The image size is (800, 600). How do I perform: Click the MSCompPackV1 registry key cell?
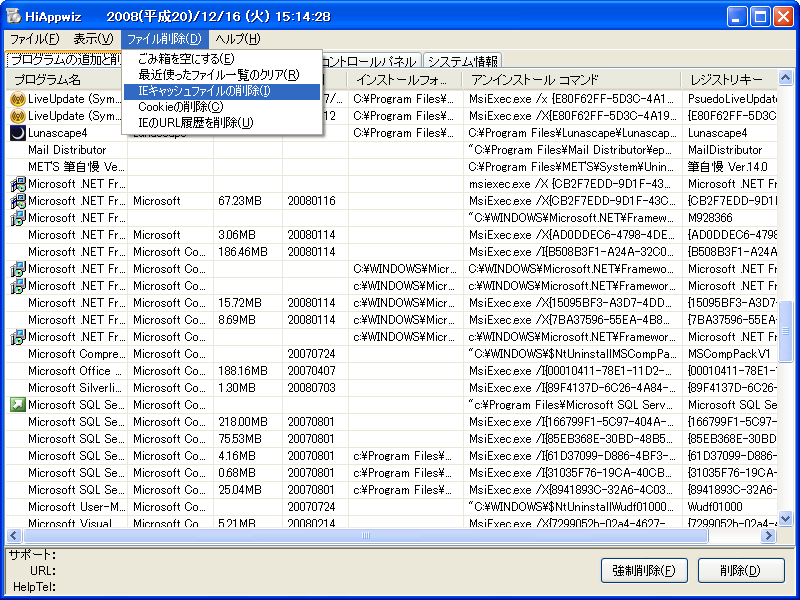(x=729, y=354)
